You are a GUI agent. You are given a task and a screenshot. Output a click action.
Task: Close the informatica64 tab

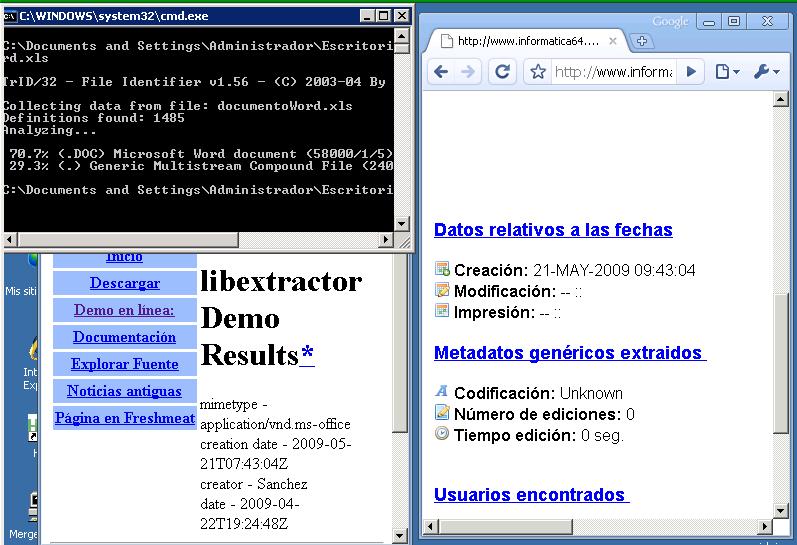(x=613, y=41)
